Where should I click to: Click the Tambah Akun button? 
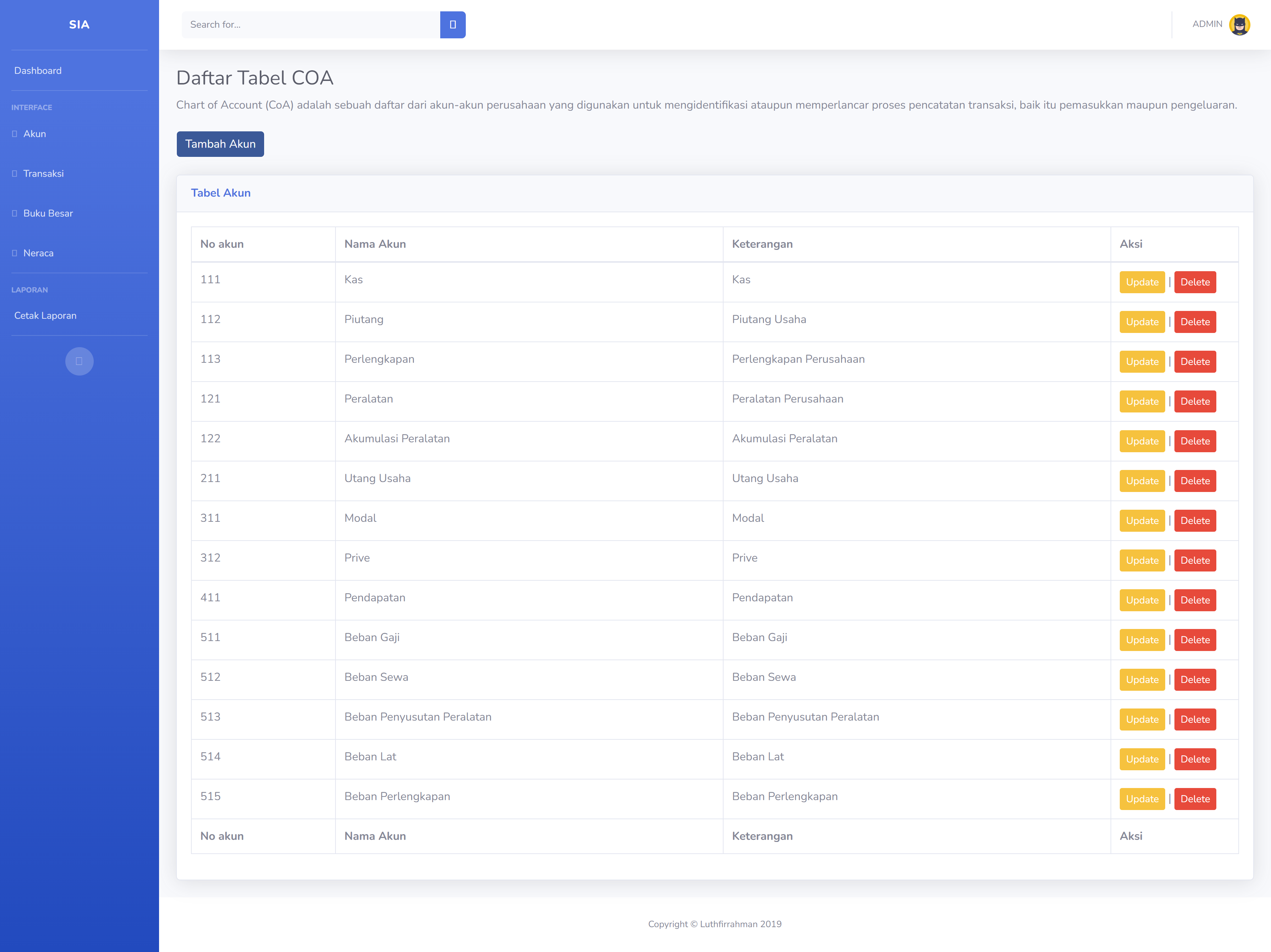(x=220, y=144)
